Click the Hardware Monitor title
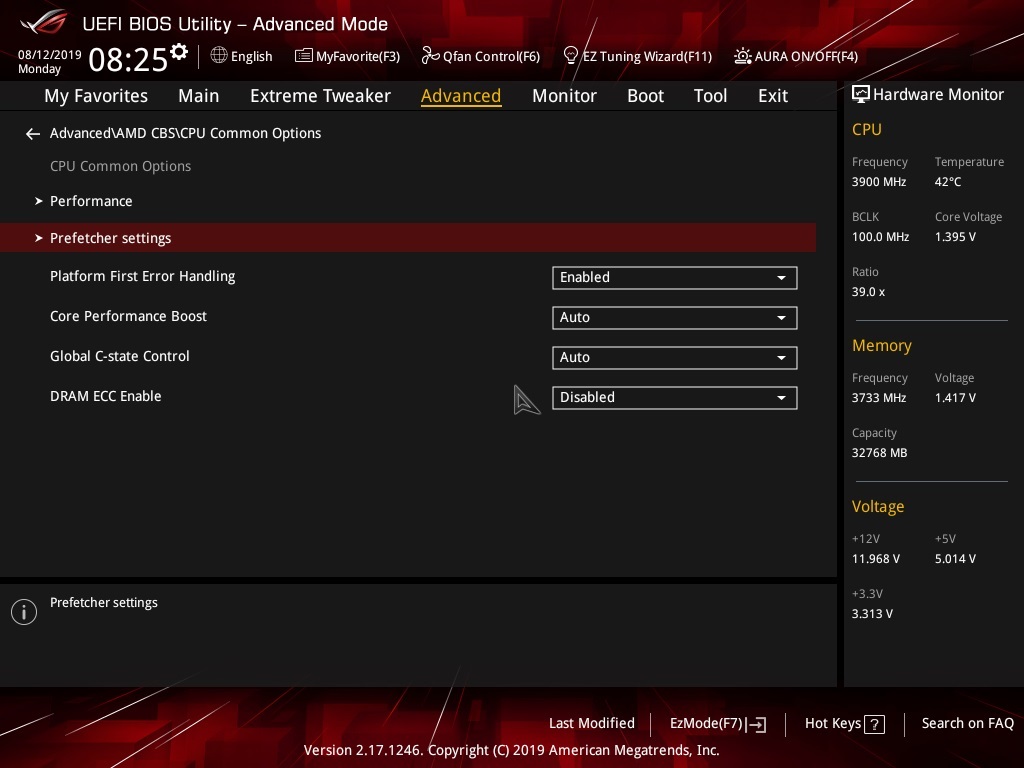This screenshot has width=1024, height=768. (x=938, y=95)
